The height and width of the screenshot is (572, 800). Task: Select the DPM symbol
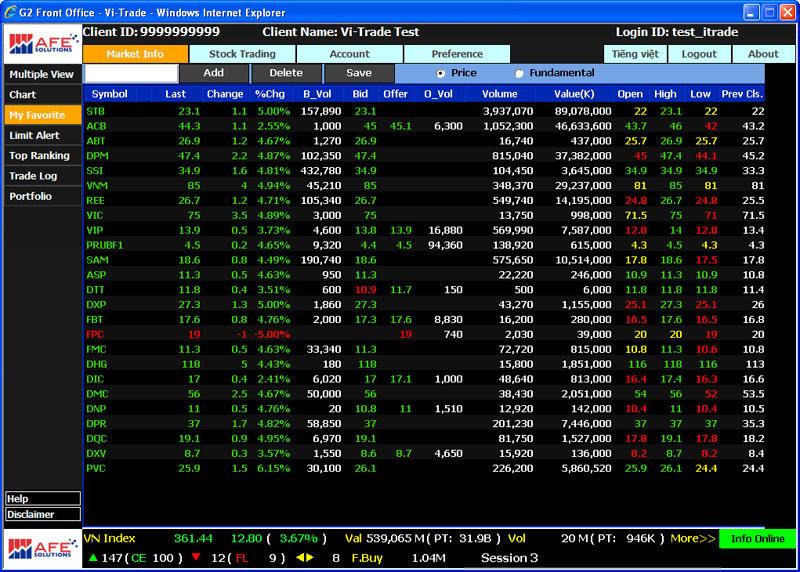[97, 156]
